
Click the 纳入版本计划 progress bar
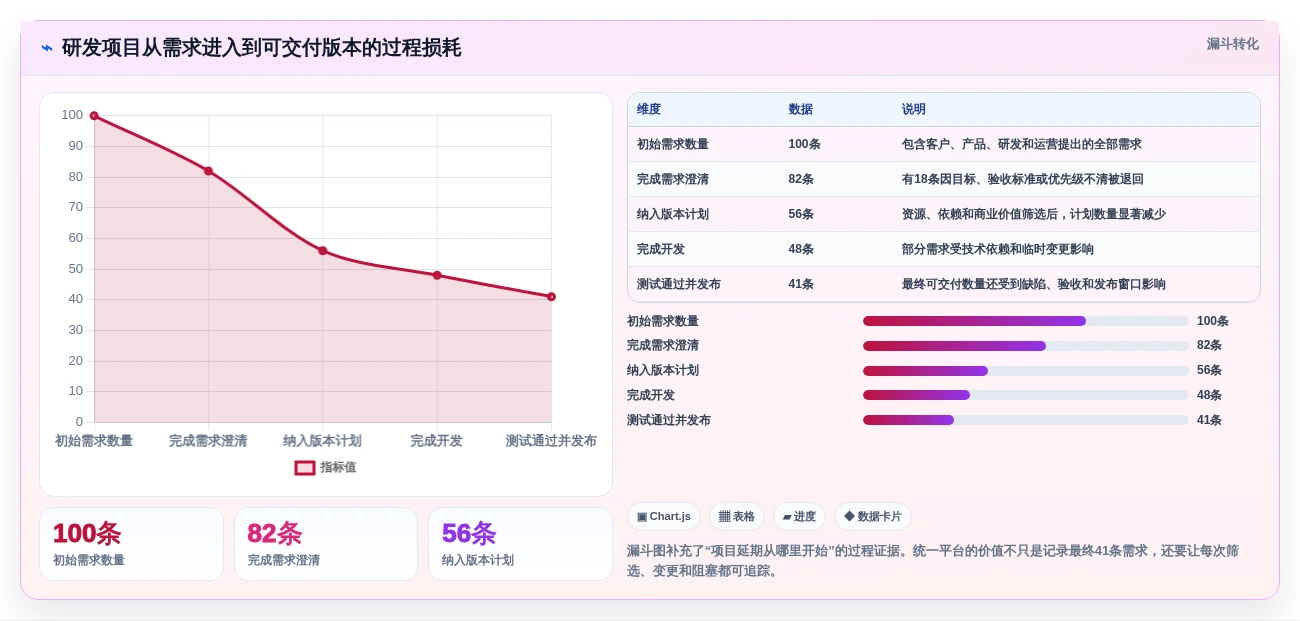(x=1026, y=371)
